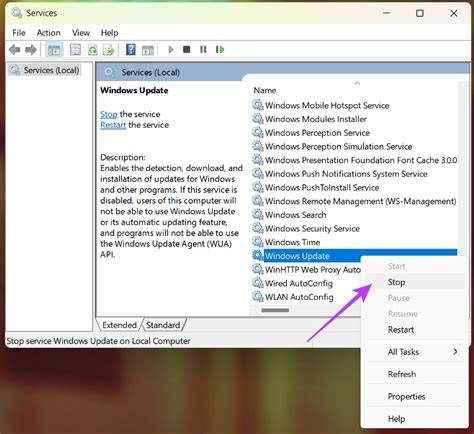This screenshot has height=434, width=474.
Task: Toggle Show/Hide Console Tree toolbar icon
Action: click(x=54, y=50)
